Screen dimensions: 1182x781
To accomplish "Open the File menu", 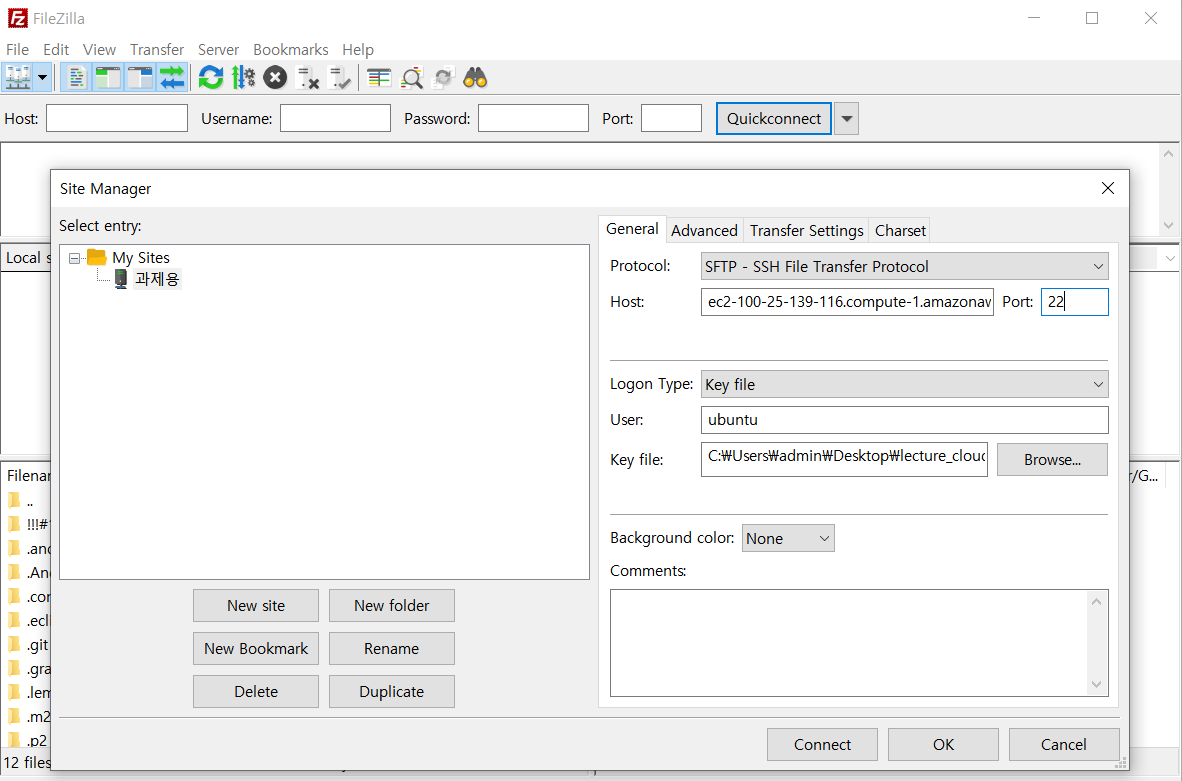I will (x=17, y=50).
